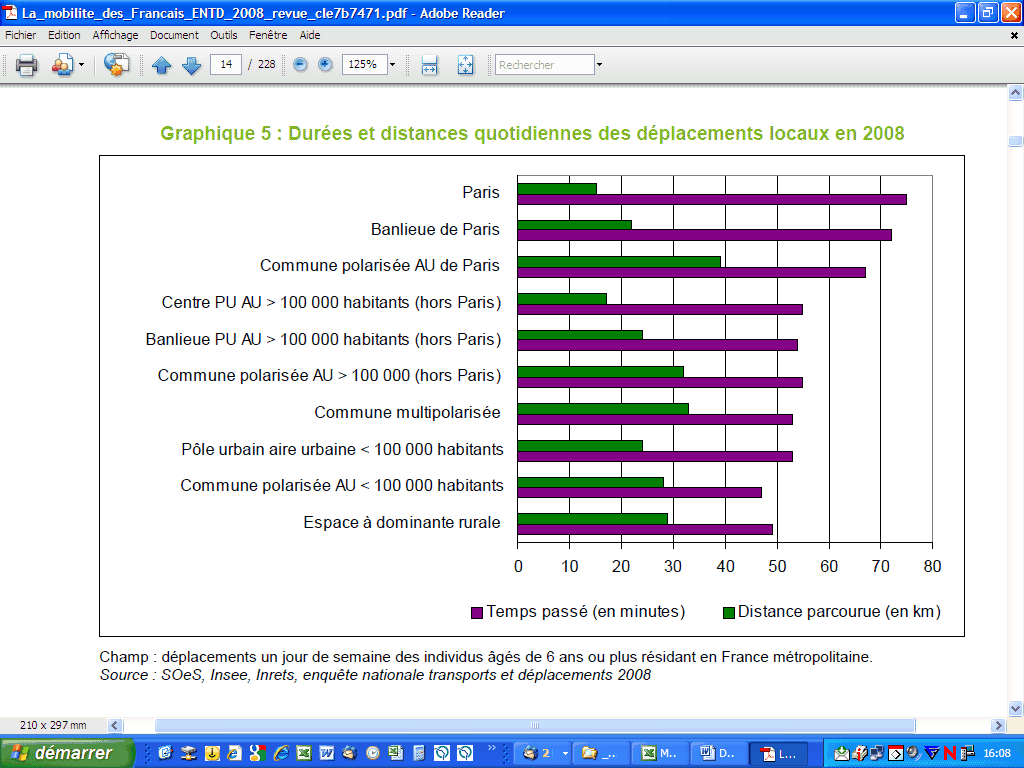Open the Affichage menu
Viewport: 1024px width, 768px height.
click(x=115, y=35)
